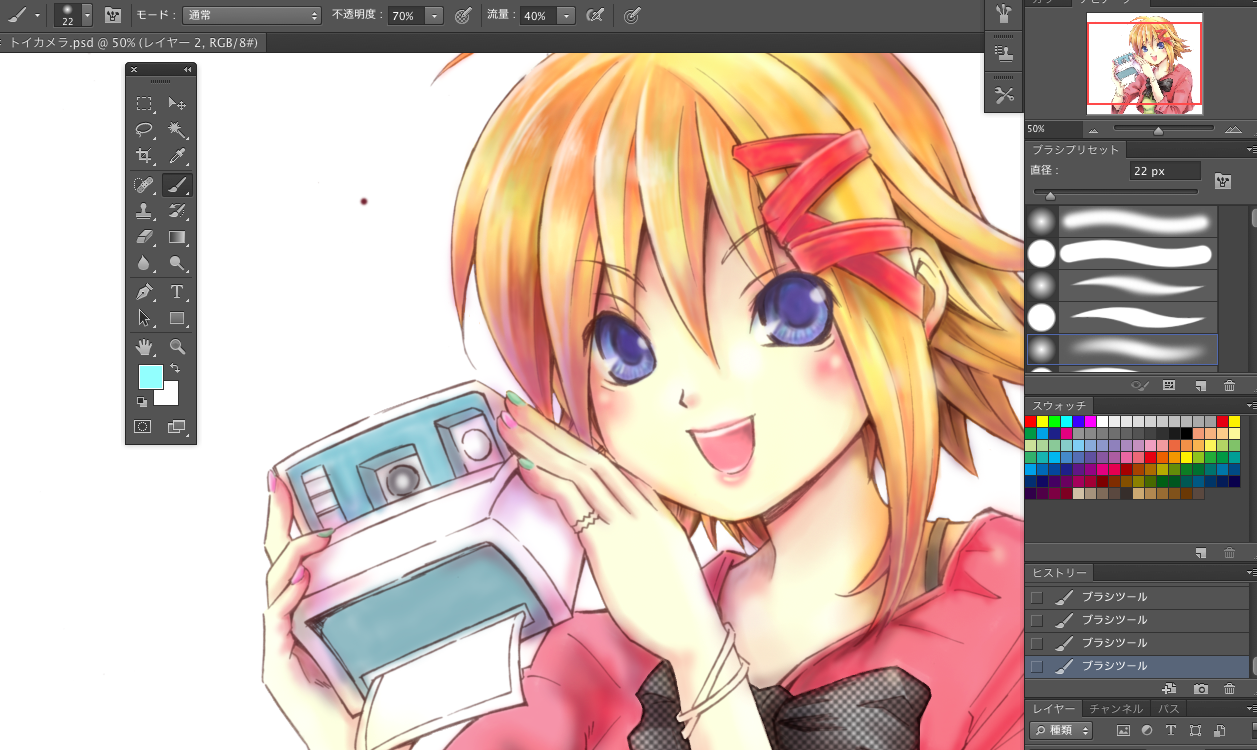This screenshot has width=1257, height=750.
Task: Toggle Quick Mask mode in the toolbox
Action: click(144, 426)
